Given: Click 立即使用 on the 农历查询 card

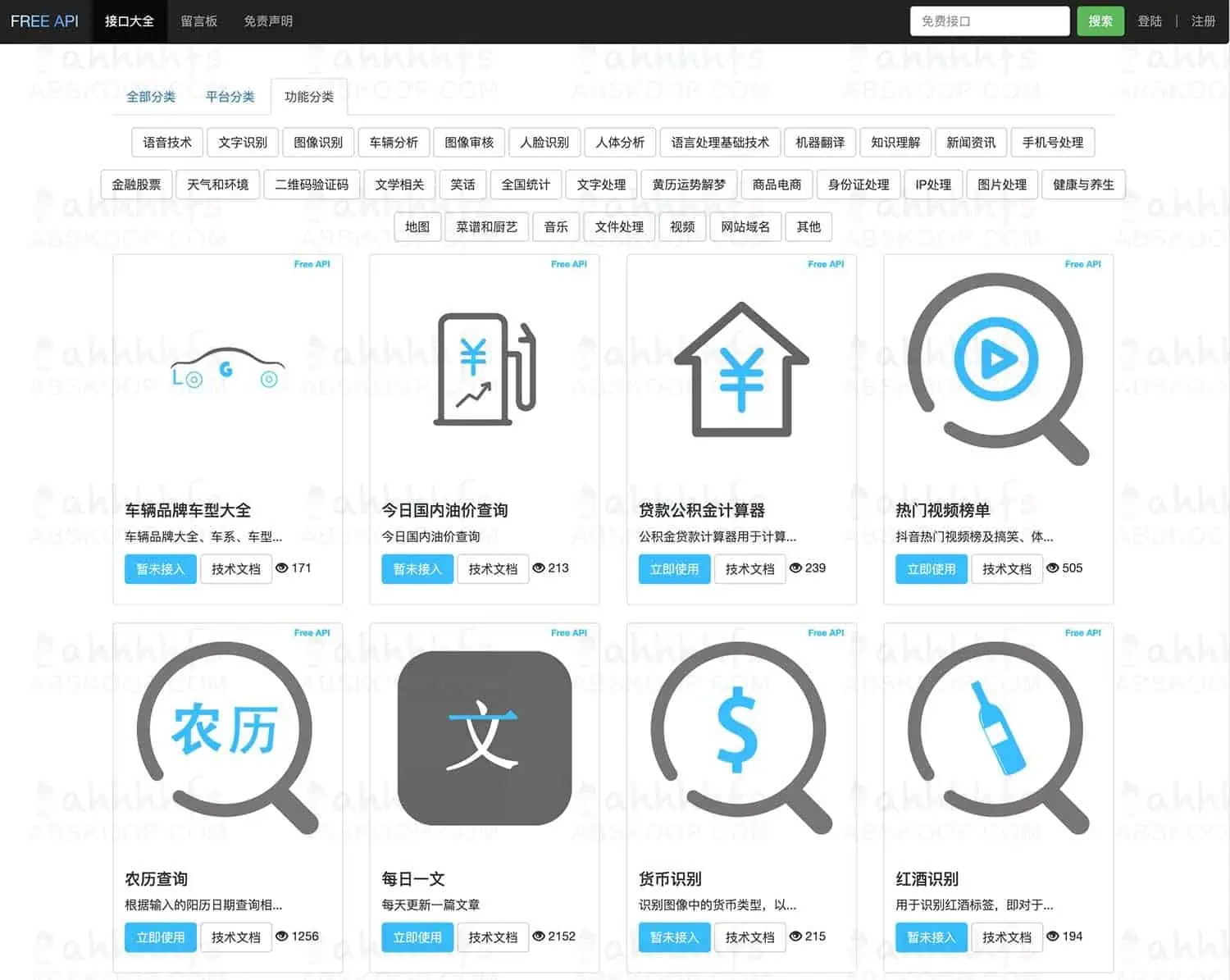Looking at the screenshot, I should 161,937.
